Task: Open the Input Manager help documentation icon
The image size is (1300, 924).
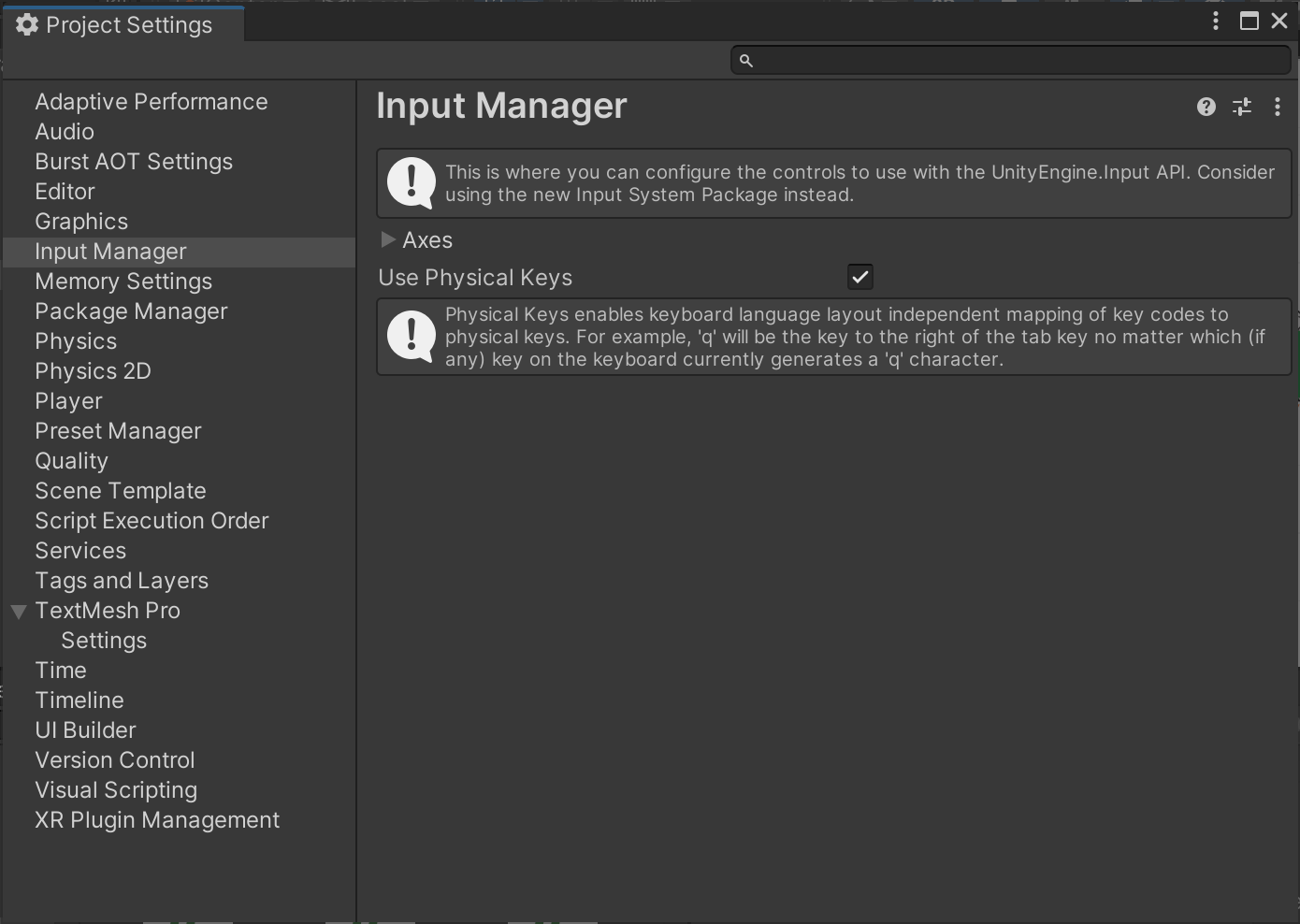Action: 1206,107
